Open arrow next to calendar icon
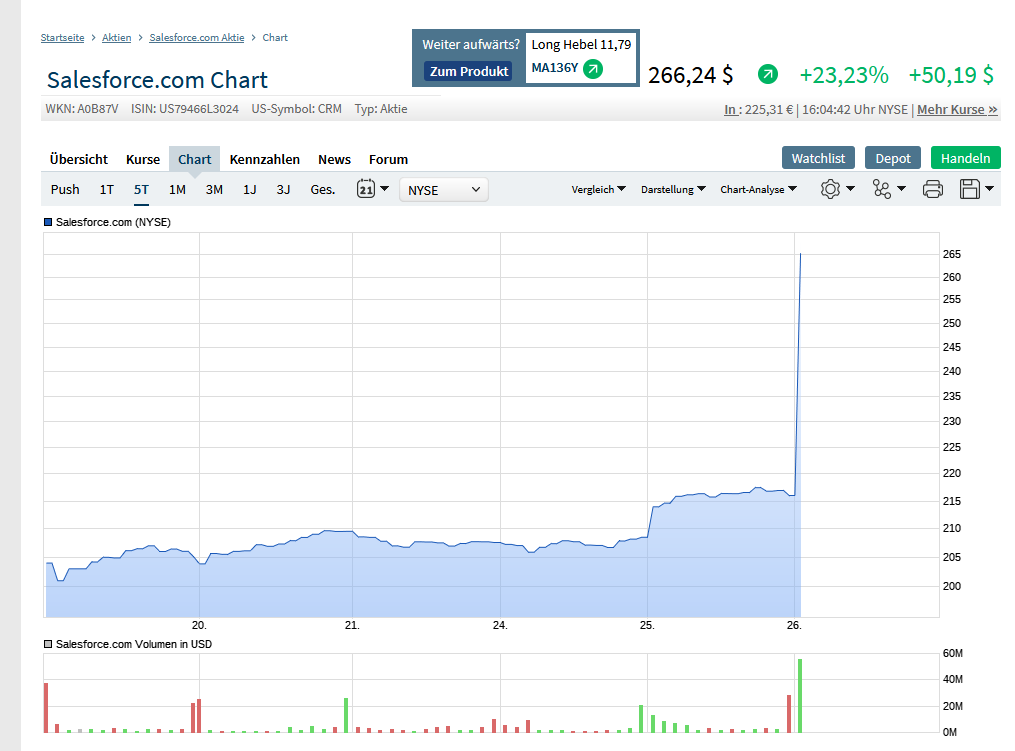This screenshot has height=751, width=1015. click(x=385, y=189)
